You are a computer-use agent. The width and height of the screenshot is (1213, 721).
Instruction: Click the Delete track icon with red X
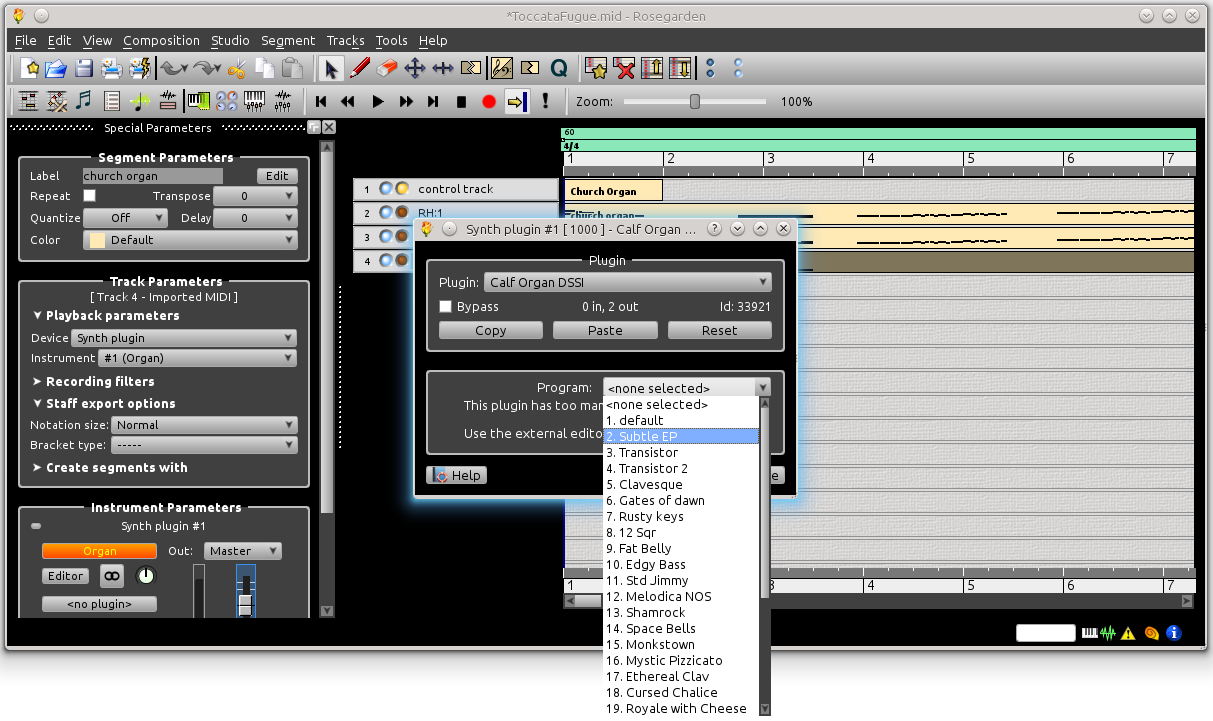click(x=625, y=69)
